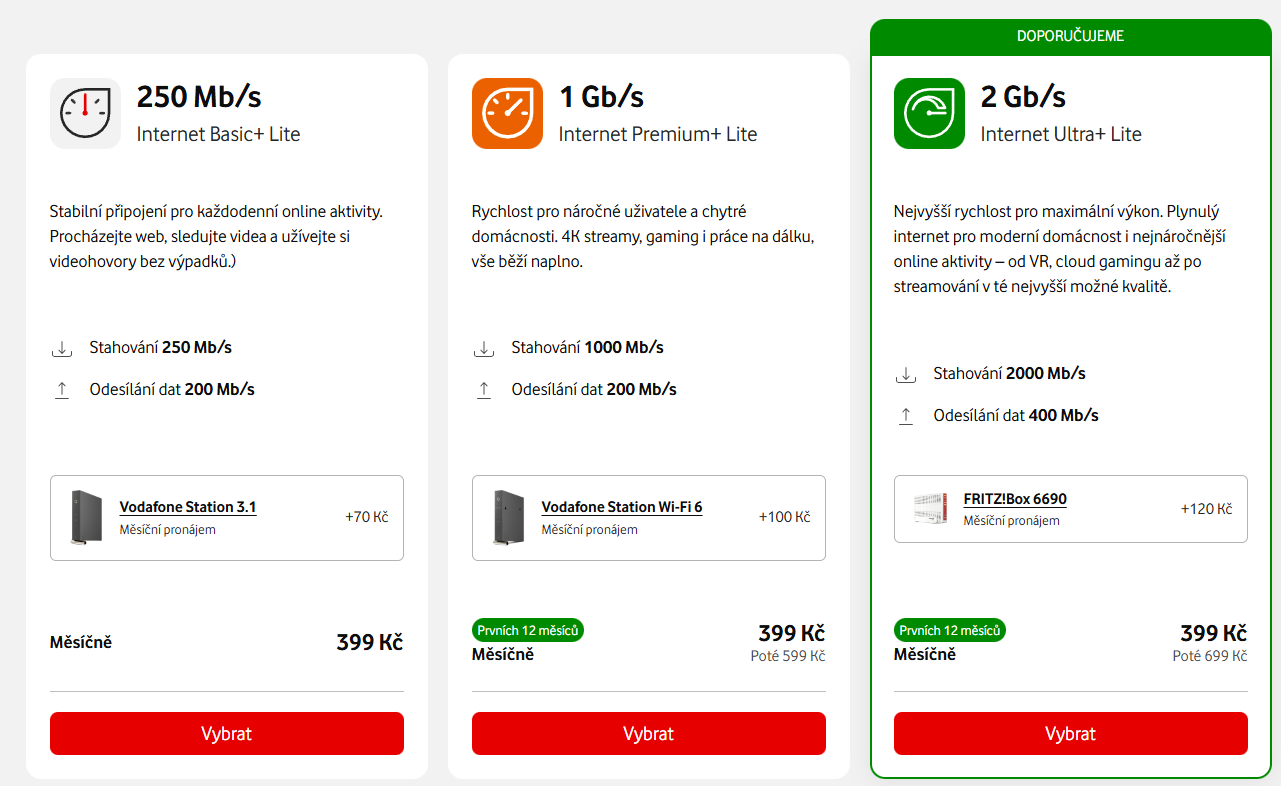Click the 250 Mb/s speedometer icon

(x=85, y=113)
